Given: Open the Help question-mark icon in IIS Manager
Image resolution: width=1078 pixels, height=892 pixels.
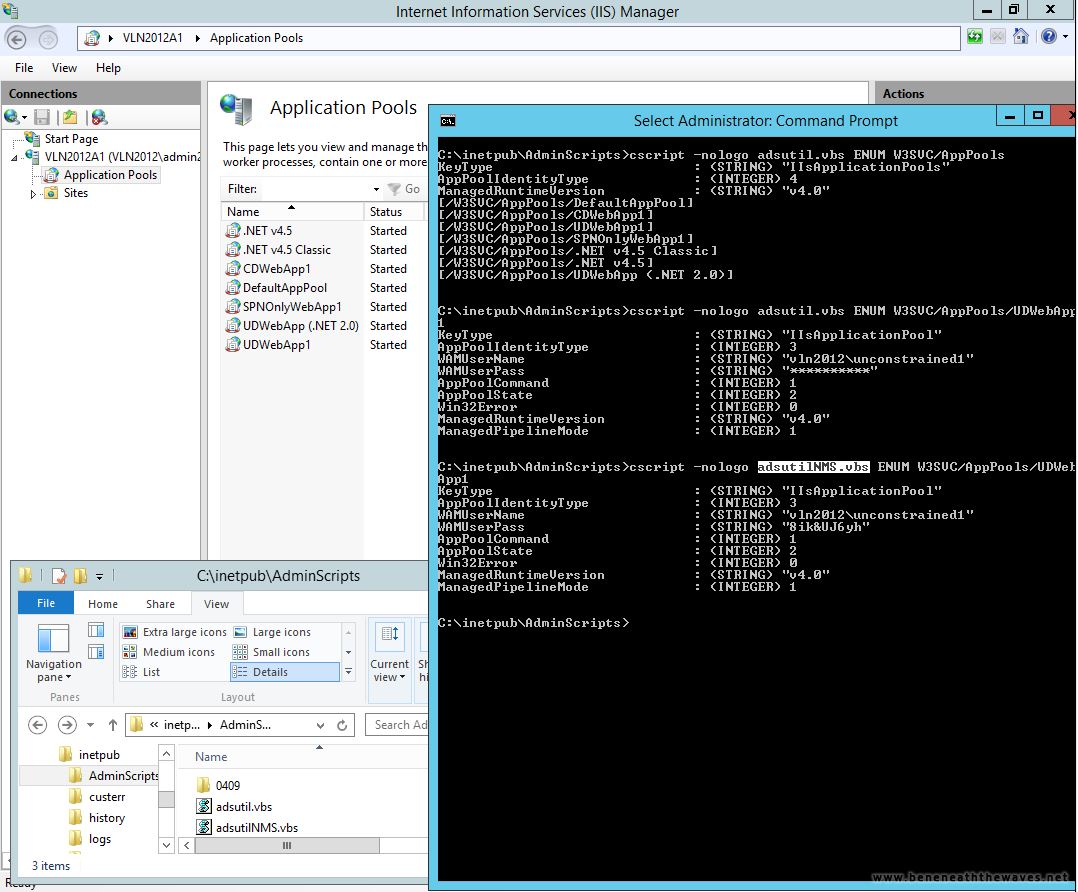Looking at the screenshot, I should pyautogui.click(x=1048, y=36).
